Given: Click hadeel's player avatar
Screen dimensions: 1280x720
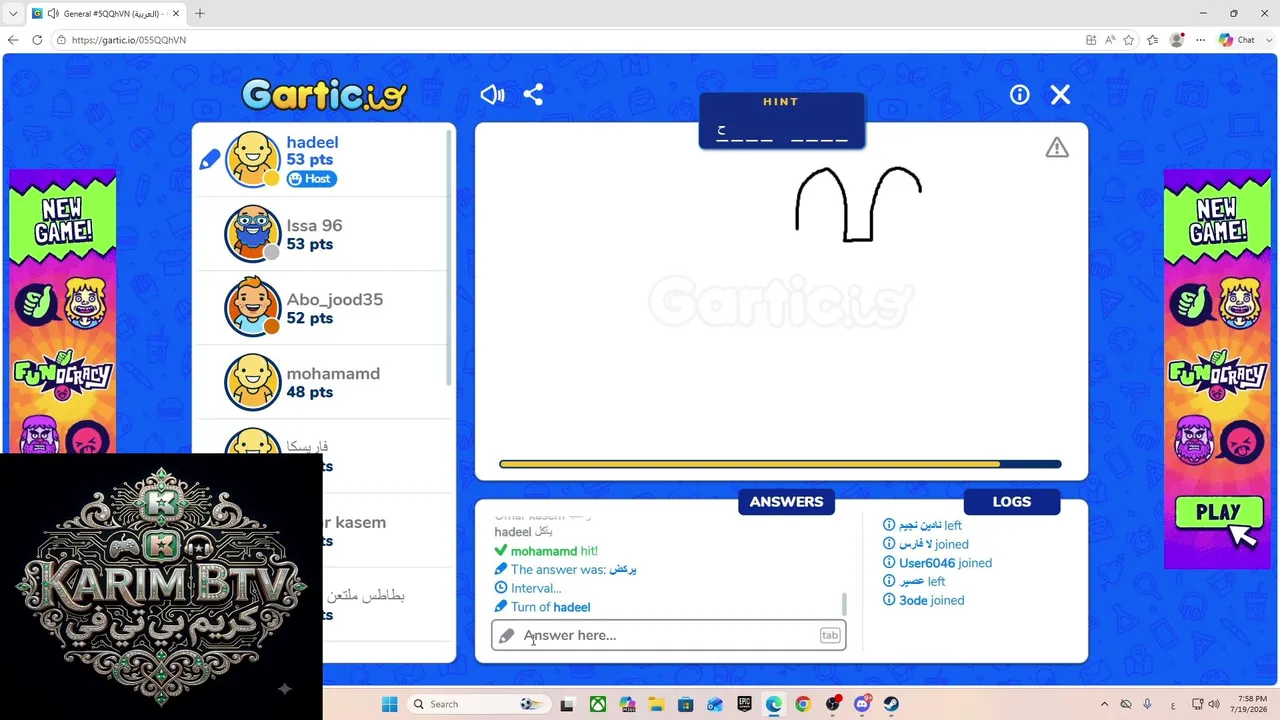Looking at the screenshot, I should [252, 160].
